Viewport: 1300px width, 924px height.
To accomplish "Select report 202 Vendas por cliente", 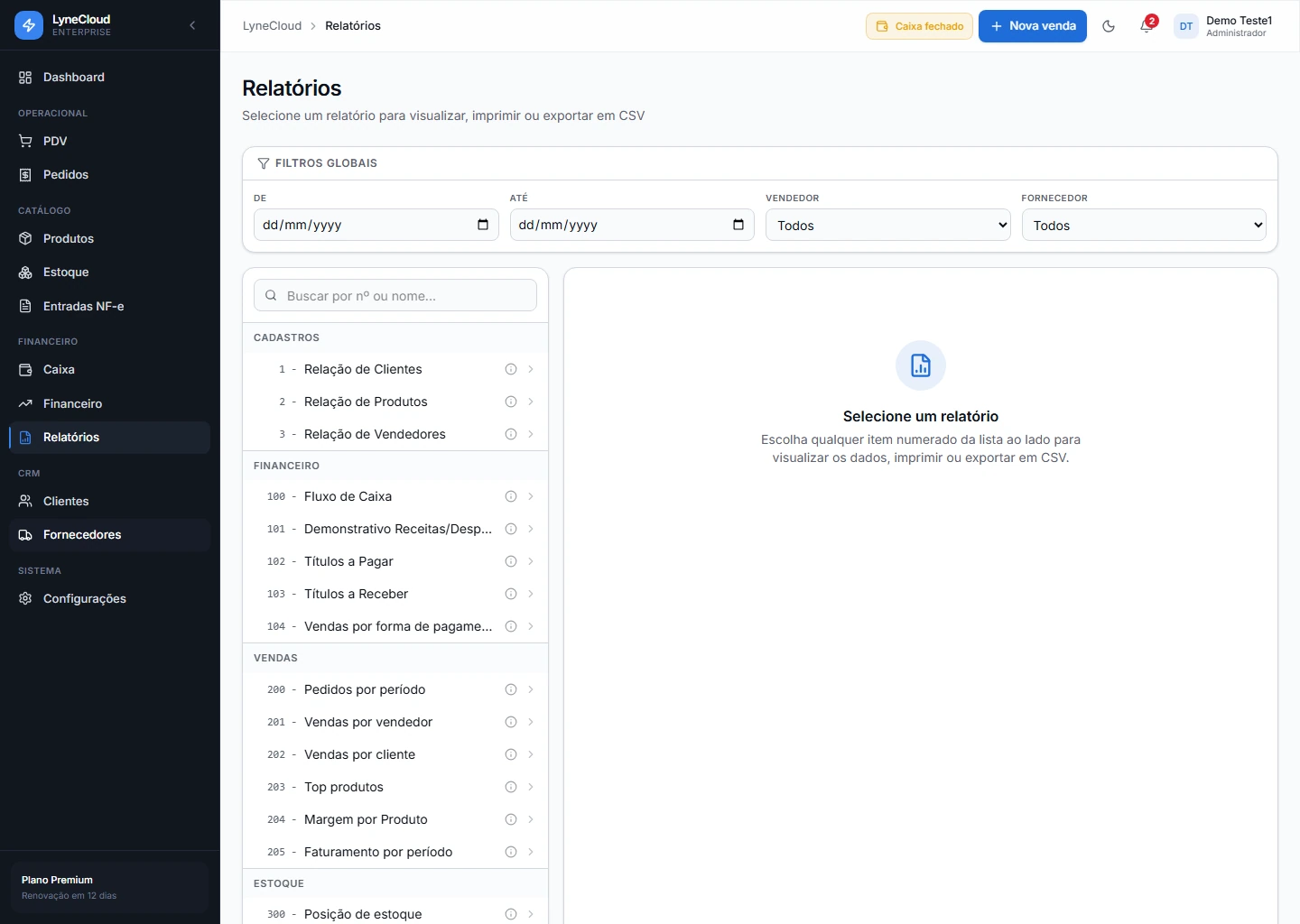I will click(395, 754).
